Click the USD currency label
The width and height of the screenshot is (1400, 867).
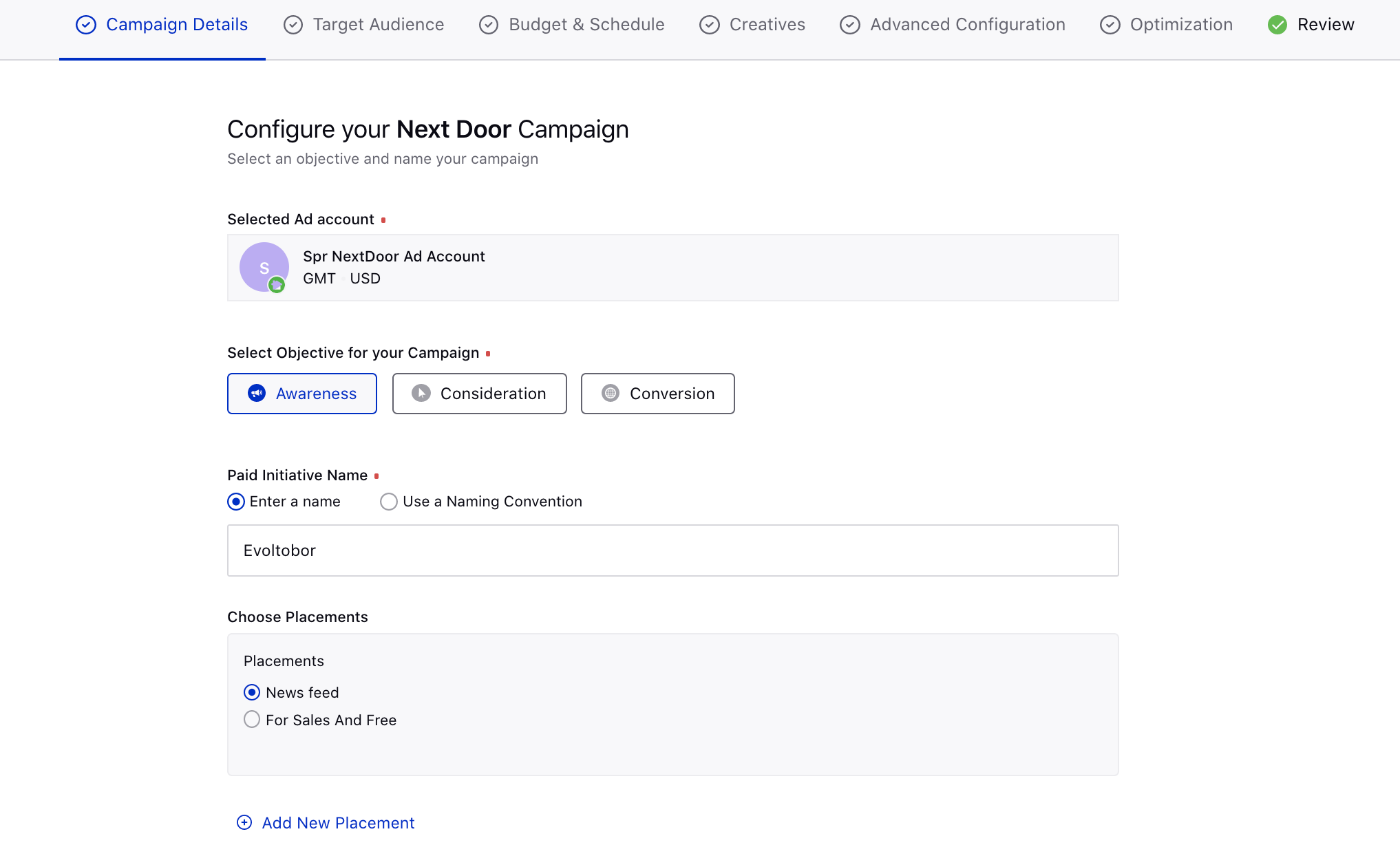pyautogui.click(x=365, y=278)
